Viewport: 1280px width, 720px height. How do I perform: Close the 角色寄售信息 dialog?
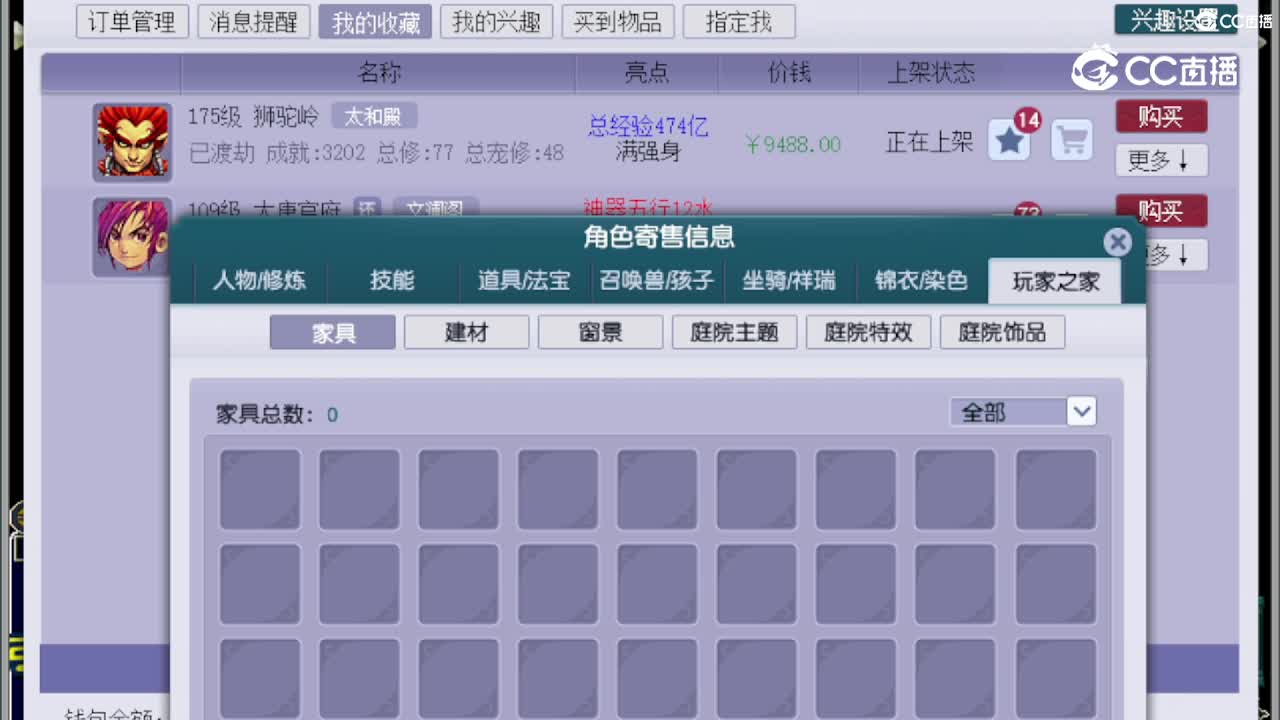point(1118,242)
